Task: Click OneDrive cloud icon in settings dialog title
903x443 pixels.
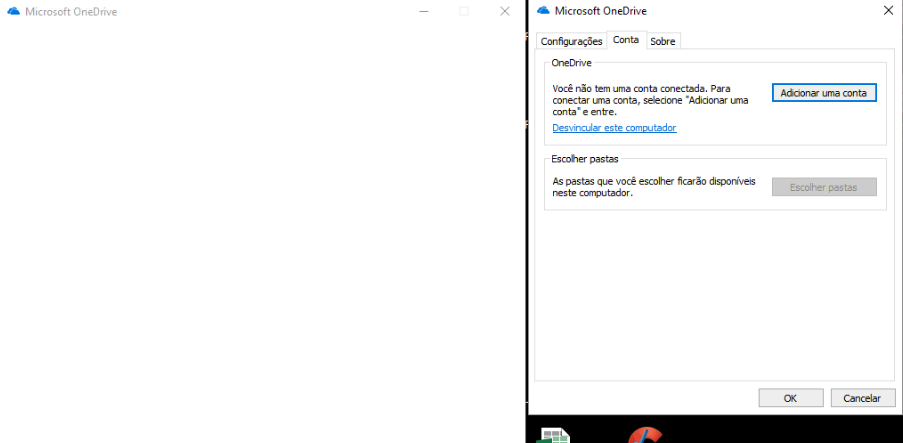Action: 542,10
